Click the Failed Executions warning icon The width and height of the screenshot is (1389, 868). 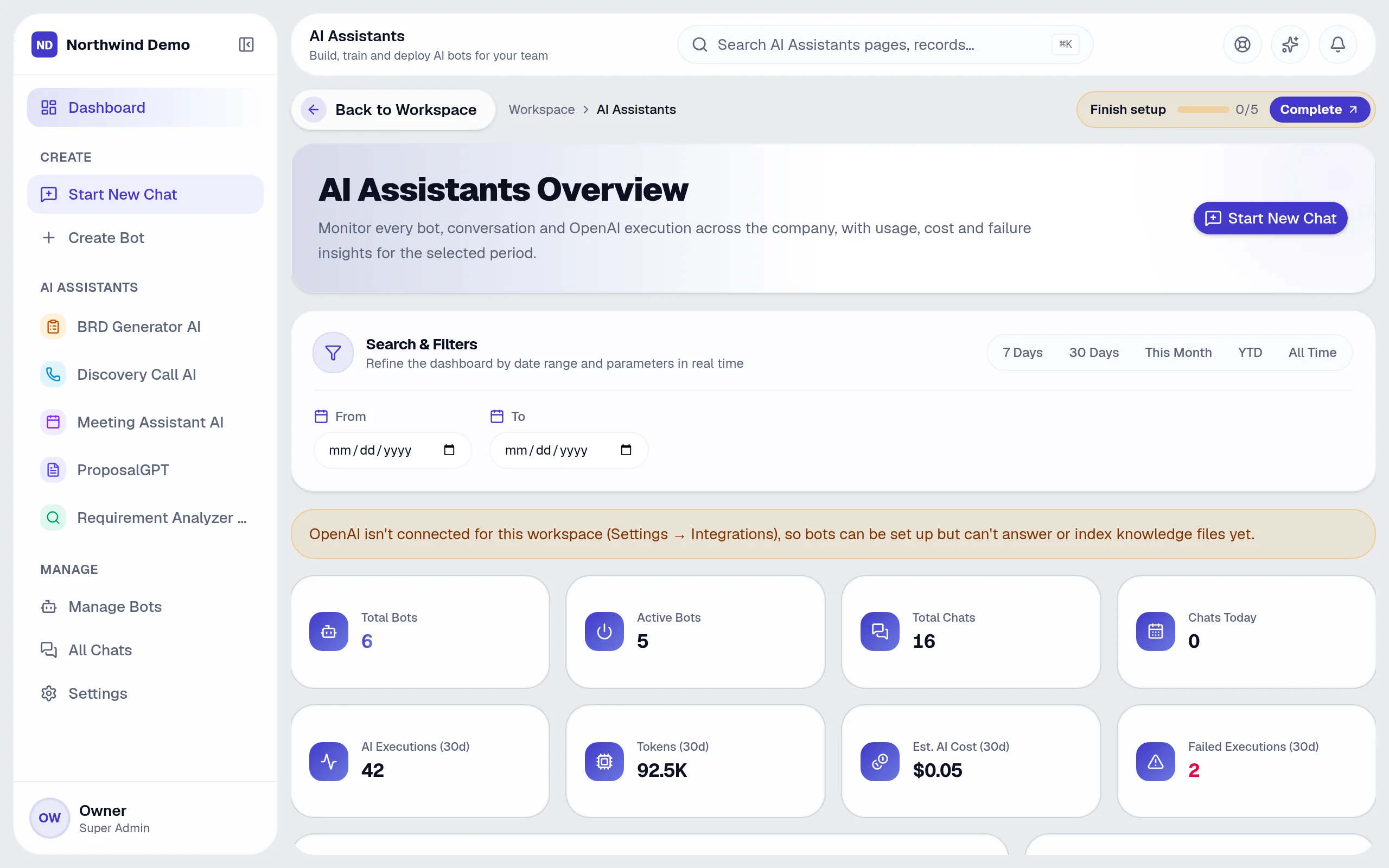(1155, 761)
